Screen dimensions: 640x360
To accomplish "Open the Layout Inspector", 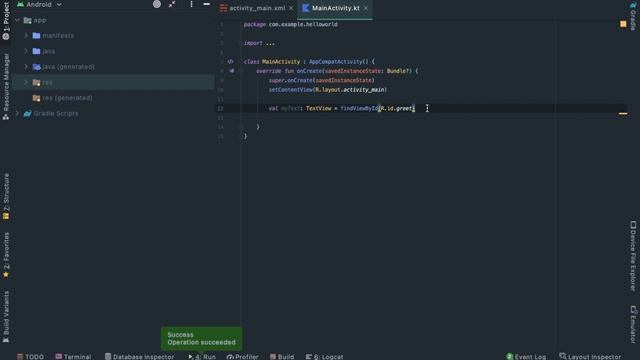I will (590, 356).
